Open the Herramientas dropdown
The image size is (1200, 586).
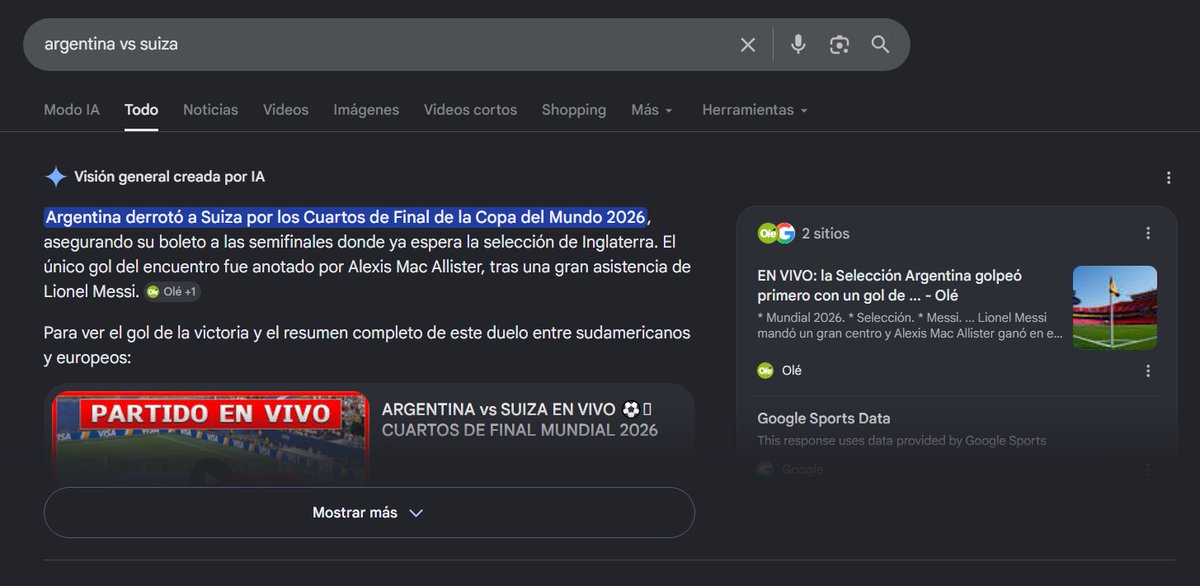pos(755,110)
